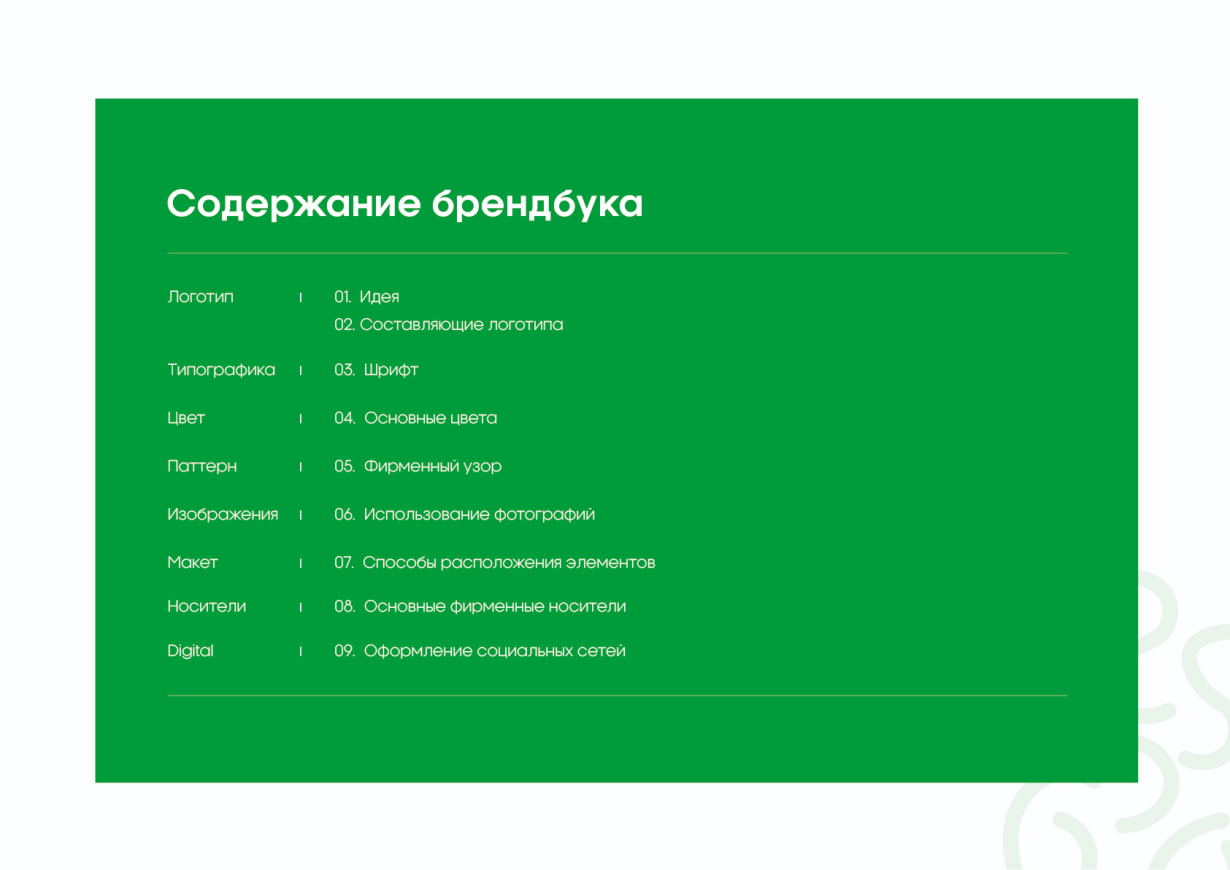Viewport: 1230px width, 870px height.
Task: Select the 'Логотип' section label
Action: (201, 297)
